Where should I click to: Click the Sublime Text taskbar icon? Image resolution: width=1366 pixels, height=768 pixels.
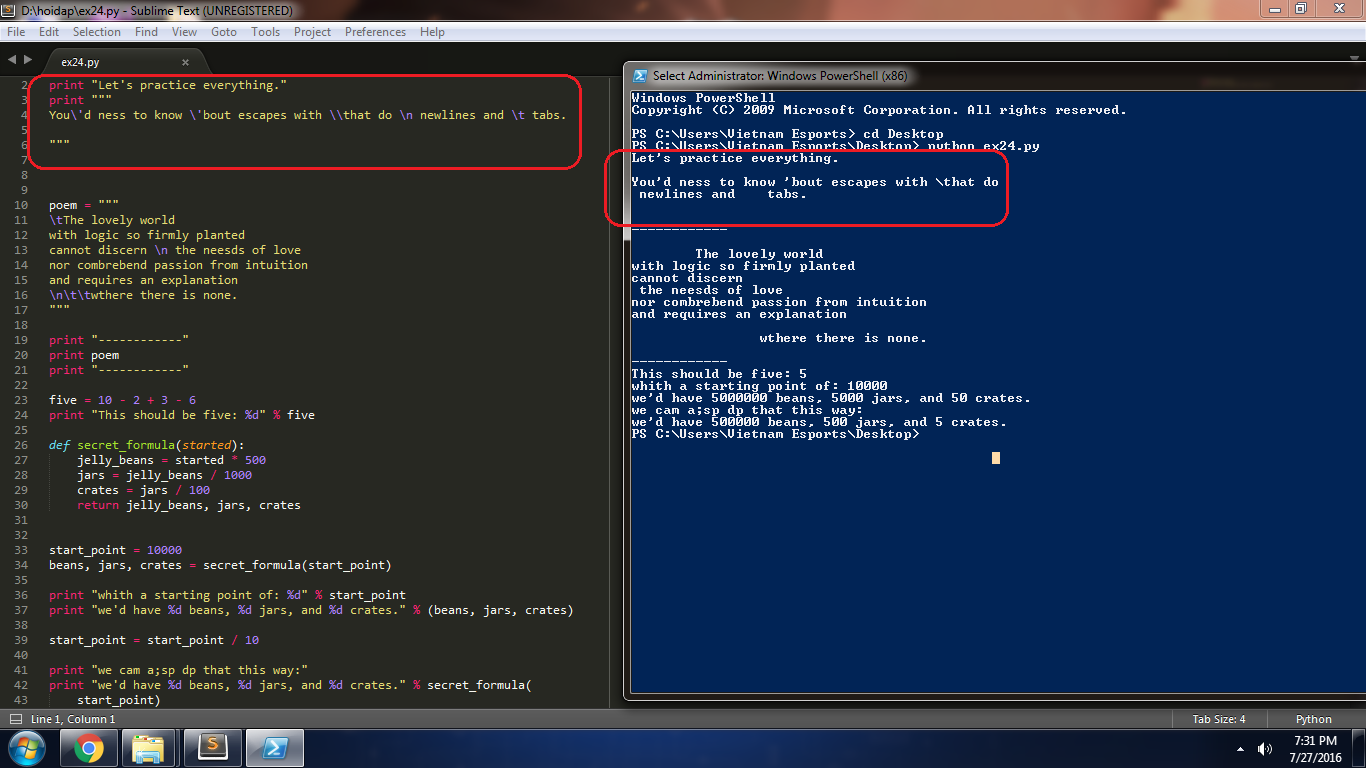(211, 748)
